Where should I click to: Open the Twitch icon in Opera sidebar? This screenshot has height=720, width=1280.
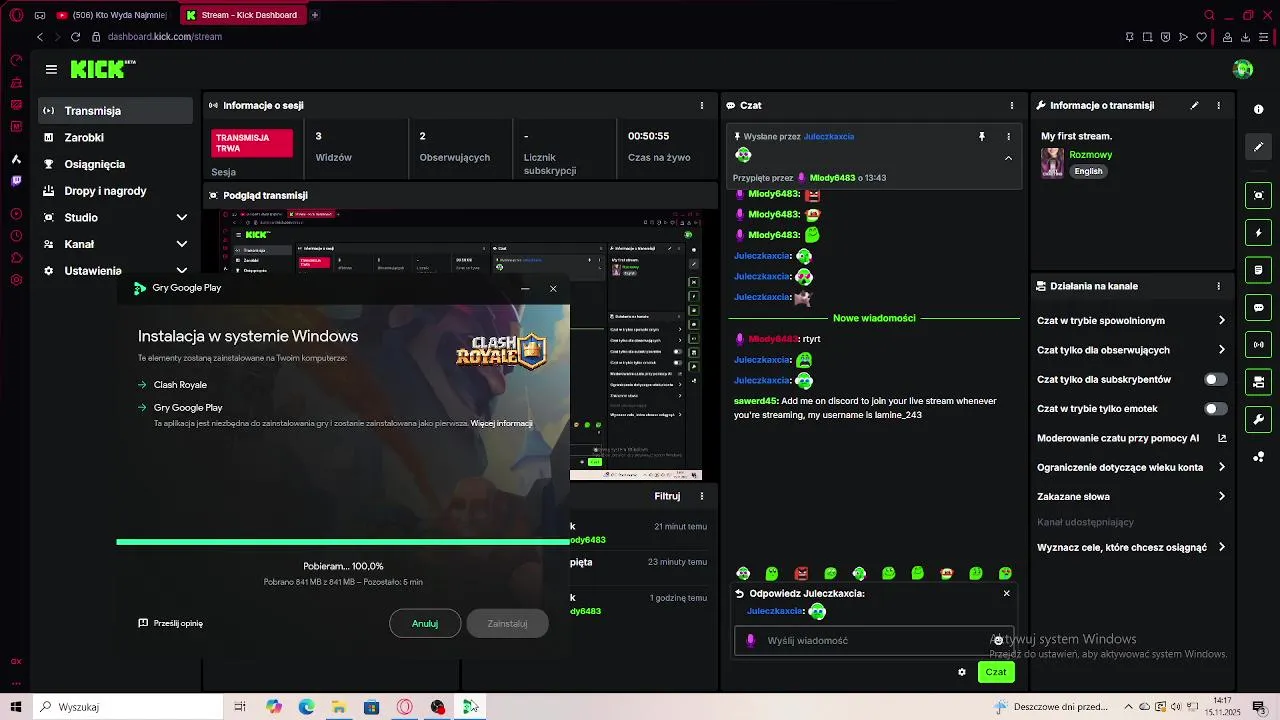pos(16,181)
